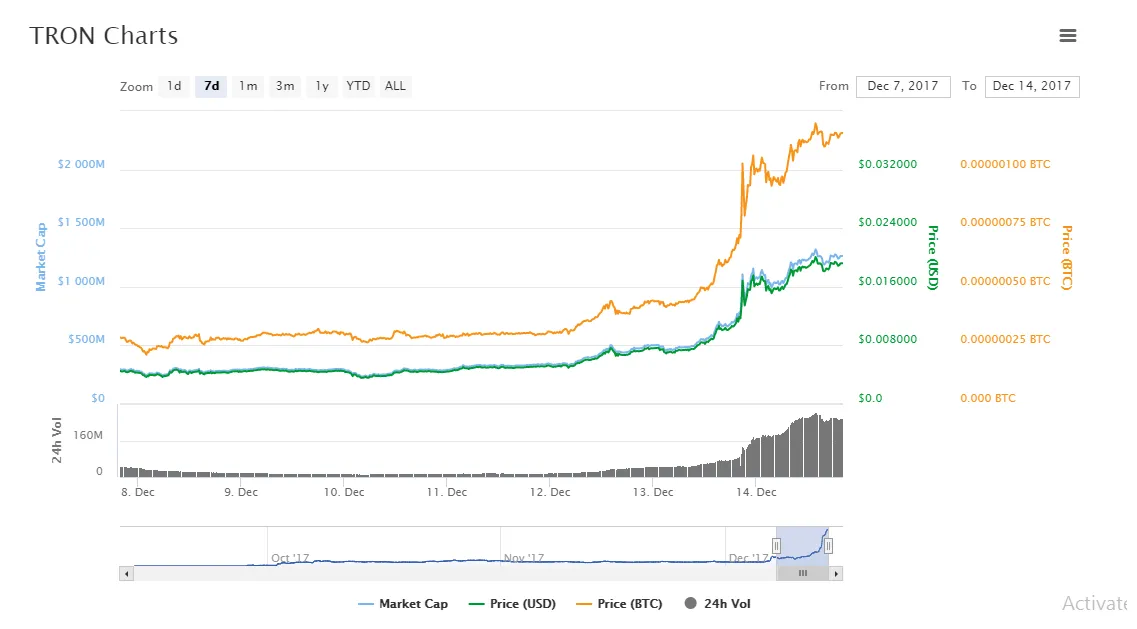Click the ALL zoom button
1137x629 pixels.
[395, 86]
